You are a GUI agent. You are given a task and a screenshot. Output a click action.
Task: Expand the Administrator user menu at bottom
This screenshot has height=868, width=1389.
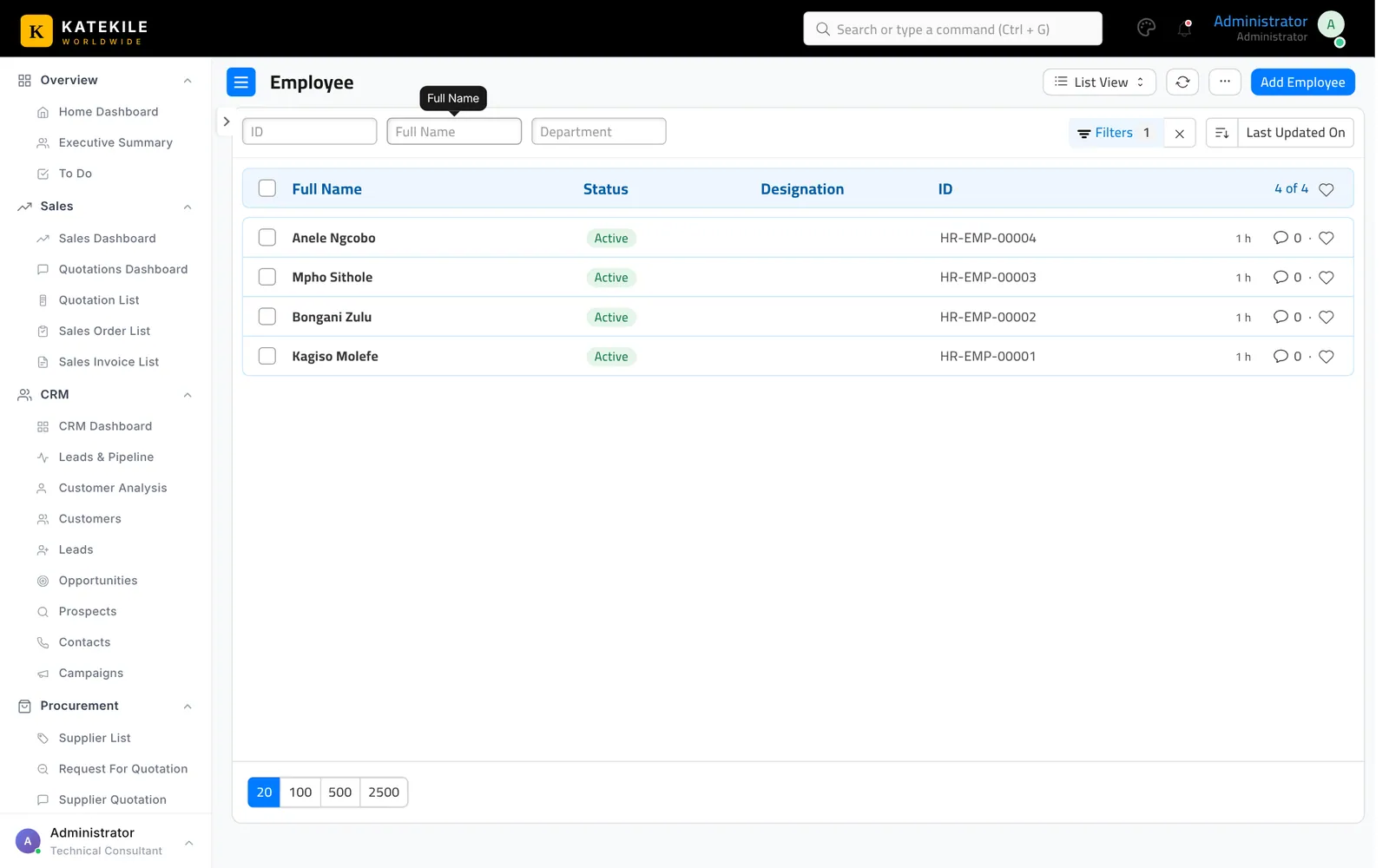(x=188, y=843)
